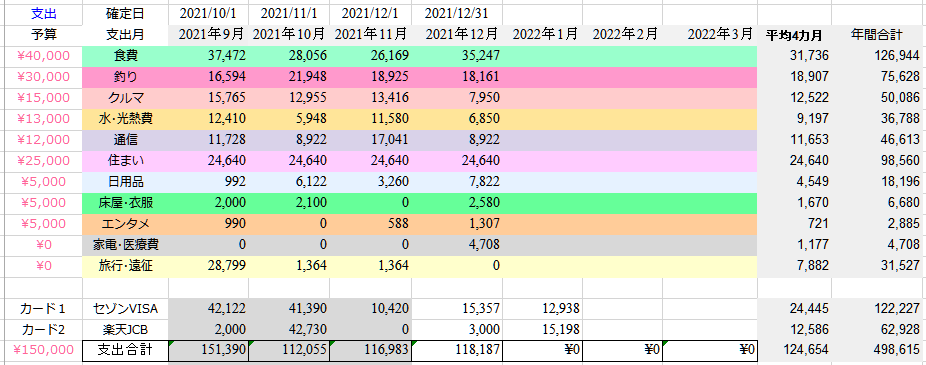This screenshot has width=926, height=365.
Task: Select the ¥40,000 budget cell
Action: click(43, 56)
